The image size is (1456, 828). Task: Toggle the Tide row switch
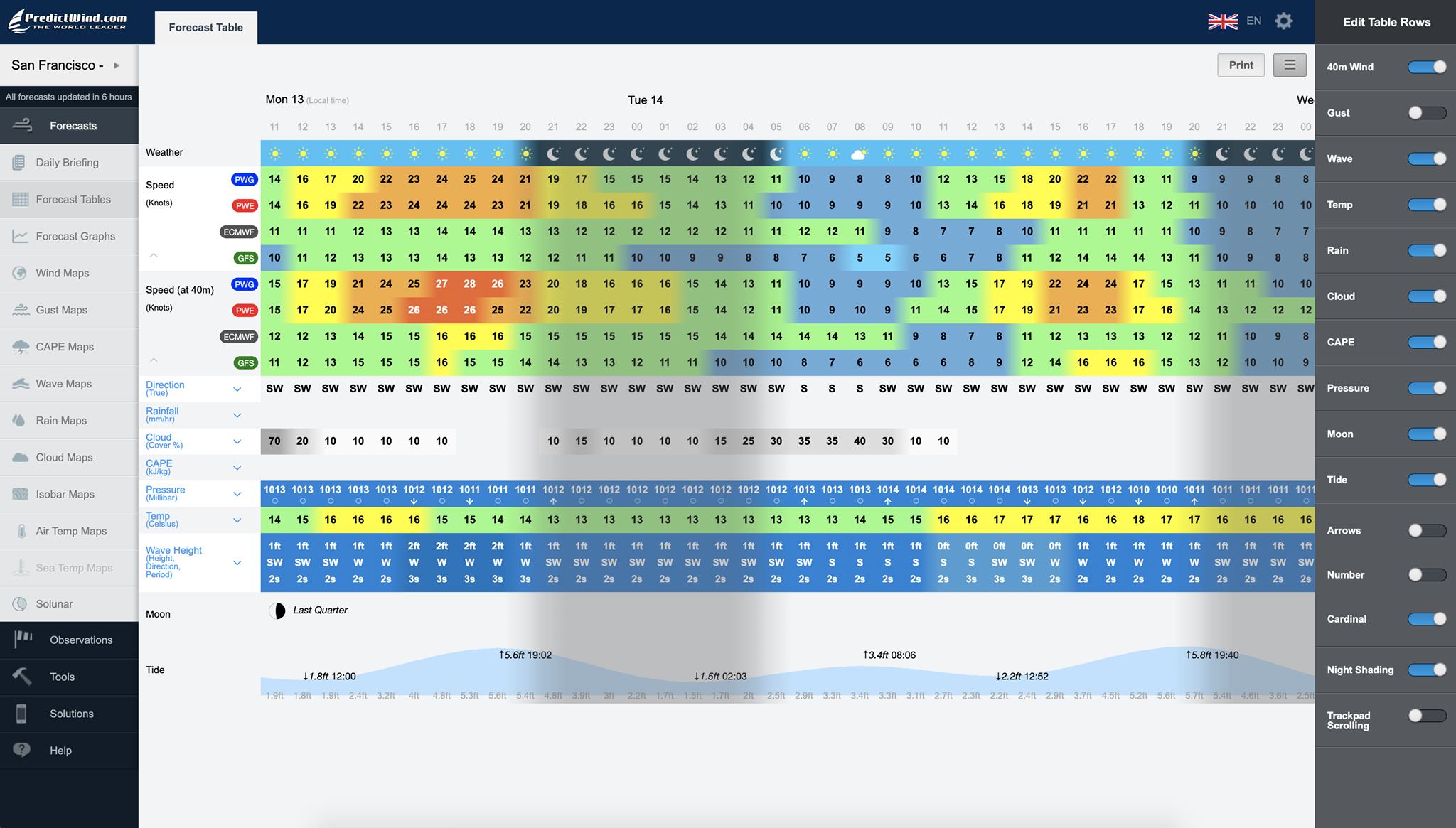click(x=1427, y=480)
